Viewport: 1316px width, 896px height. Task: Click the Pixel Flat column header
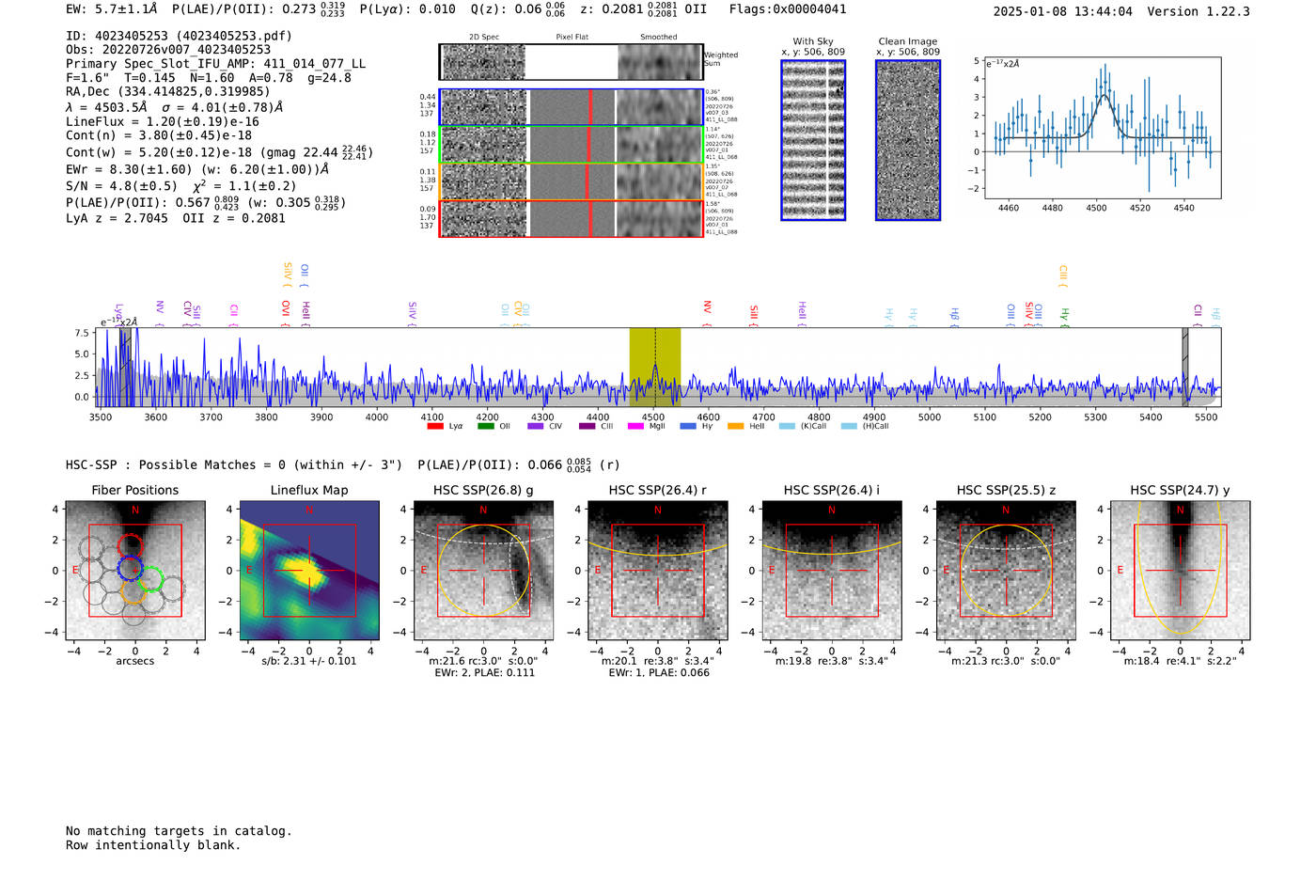(x=572, y=38)
